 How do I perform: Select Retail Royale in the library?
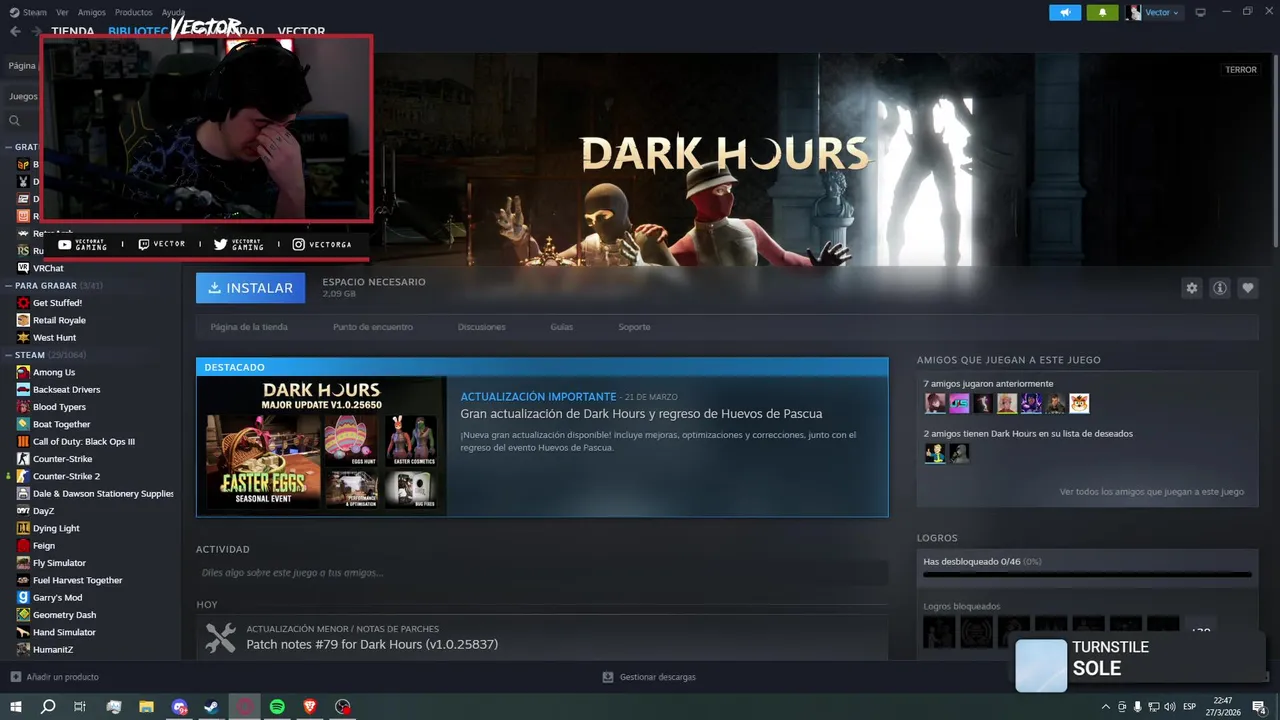[x=59, y=320]
